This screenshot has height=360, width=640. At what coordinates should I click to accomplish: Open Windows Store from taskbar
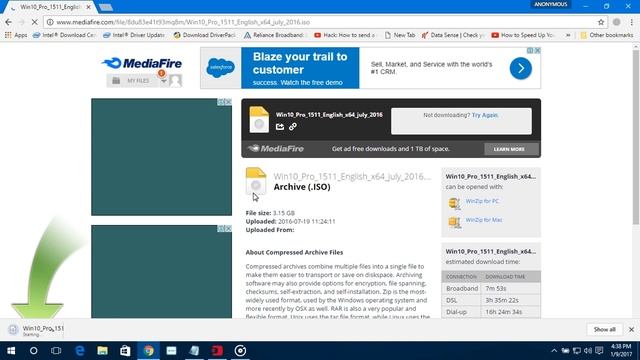(x=125, y=351)
